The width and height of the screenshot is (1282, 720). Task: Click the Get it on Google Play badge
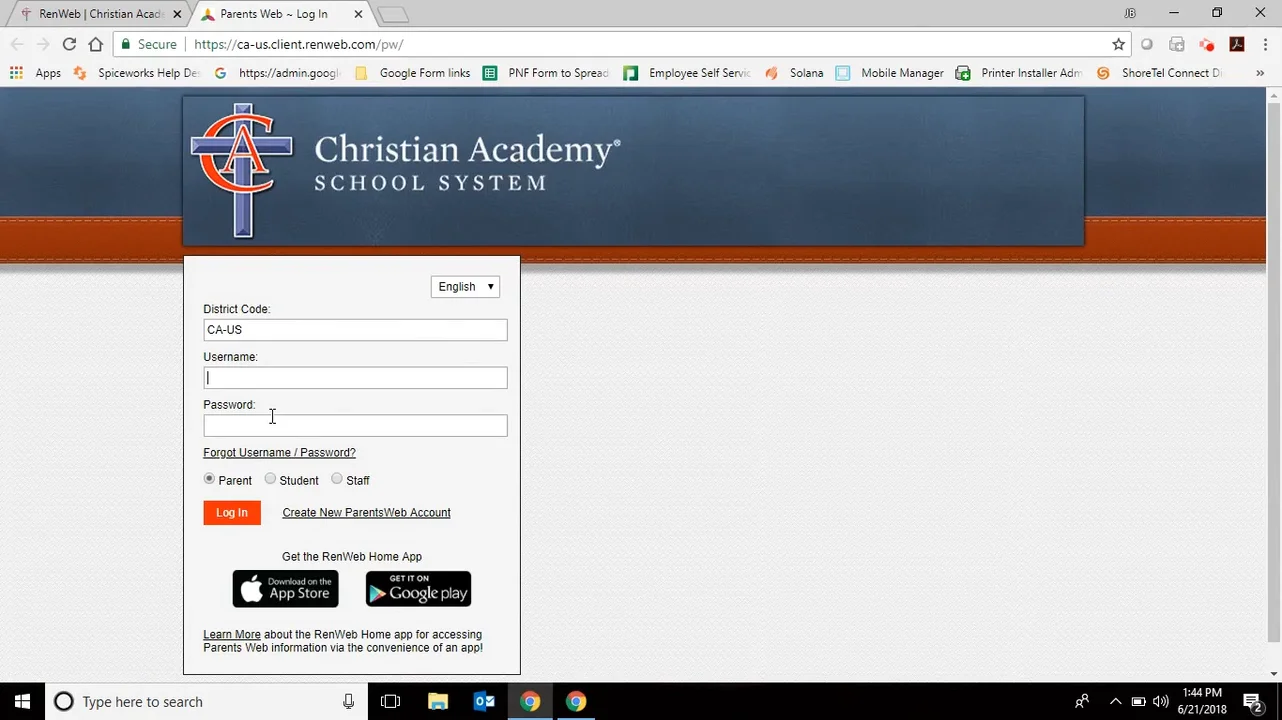(418, 589)
